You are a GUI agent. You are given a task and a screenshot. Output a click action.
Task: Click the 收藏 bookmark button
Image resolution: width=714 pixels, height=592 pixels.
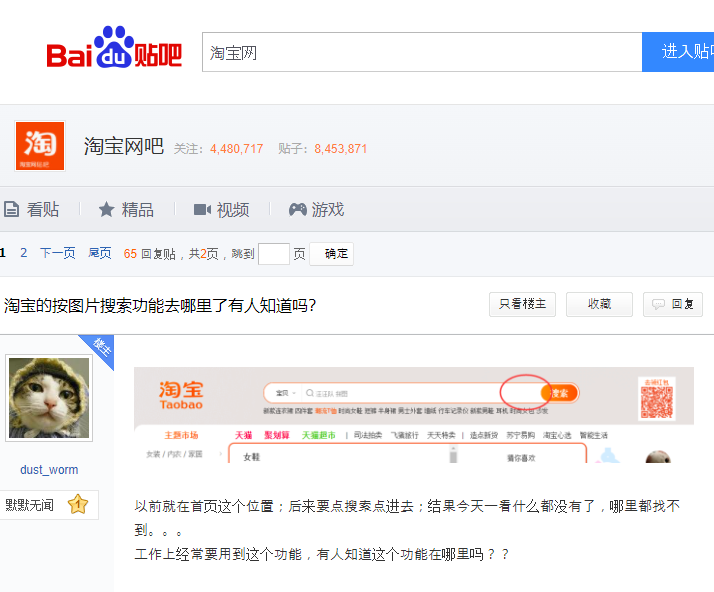coord(599,304)
